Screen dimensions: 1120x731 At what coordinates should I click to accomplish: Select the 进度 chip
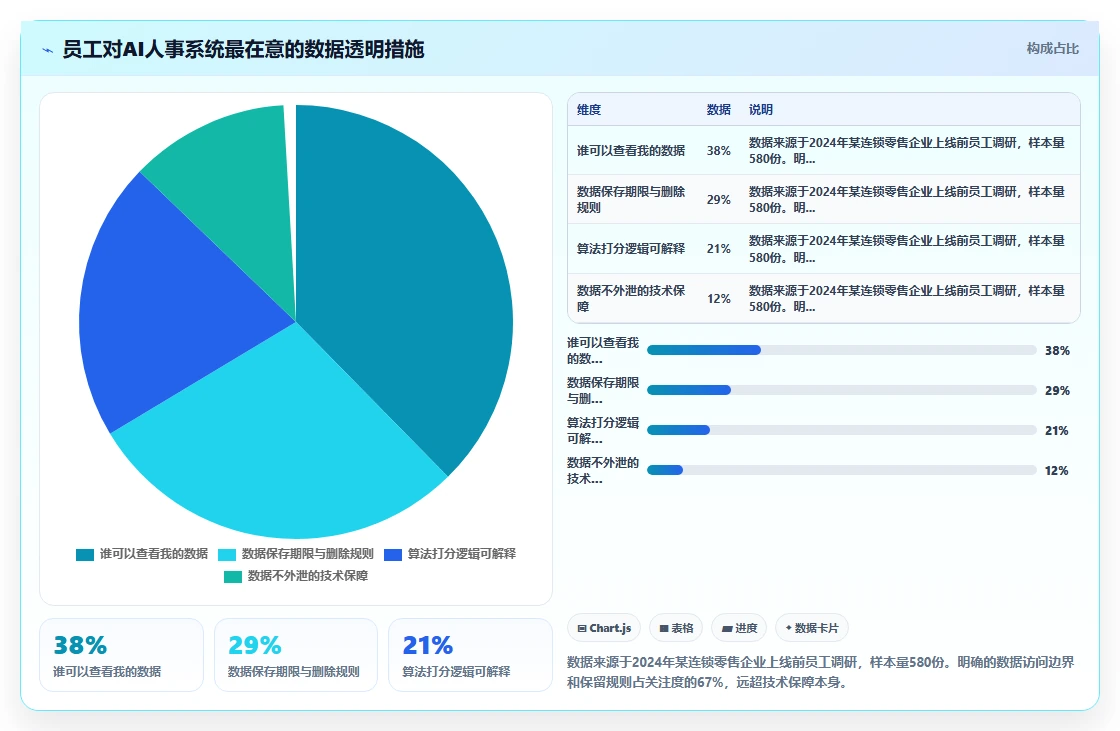coord(739,628)
